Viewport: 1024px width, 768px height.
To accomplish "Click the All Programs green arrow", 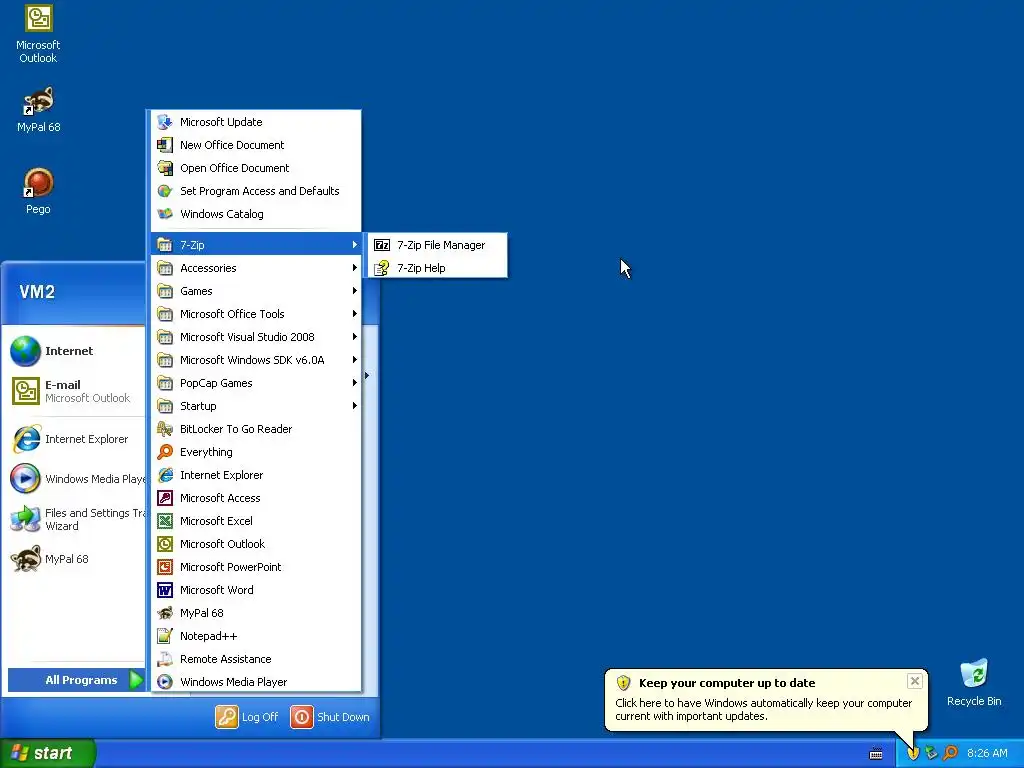I will (136, 680).
